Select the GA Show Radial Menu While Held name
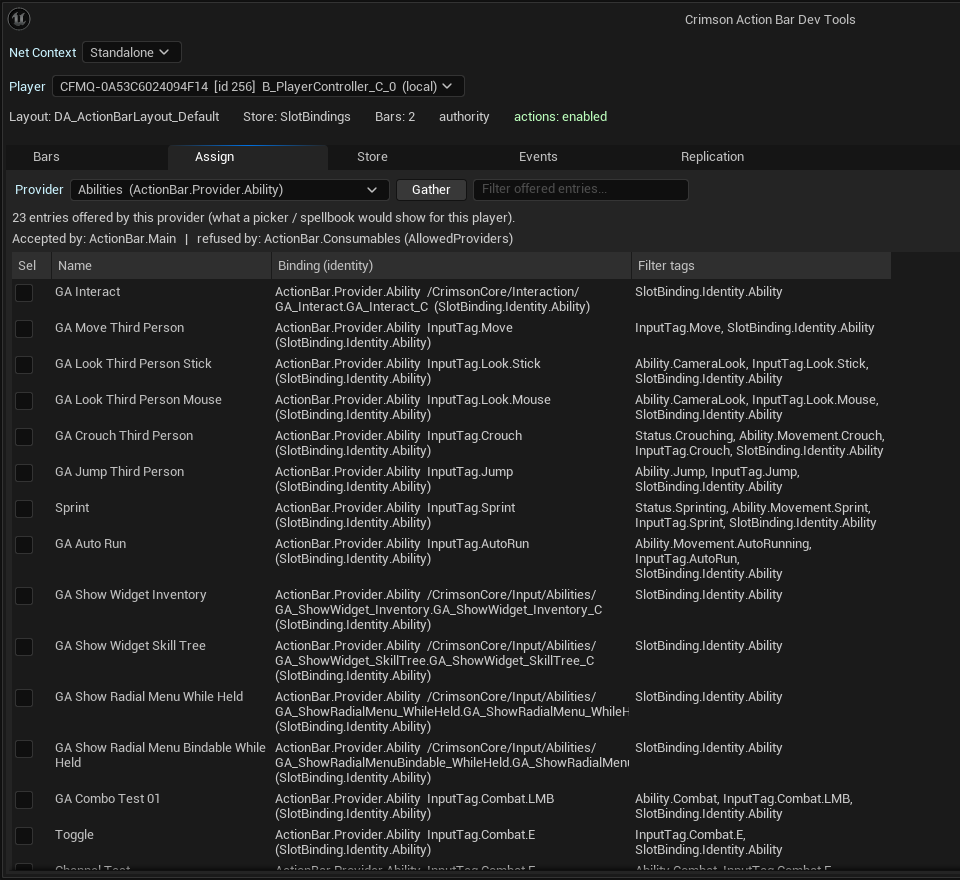The height and width of the screenshot is (880, 960). point(149,697)
